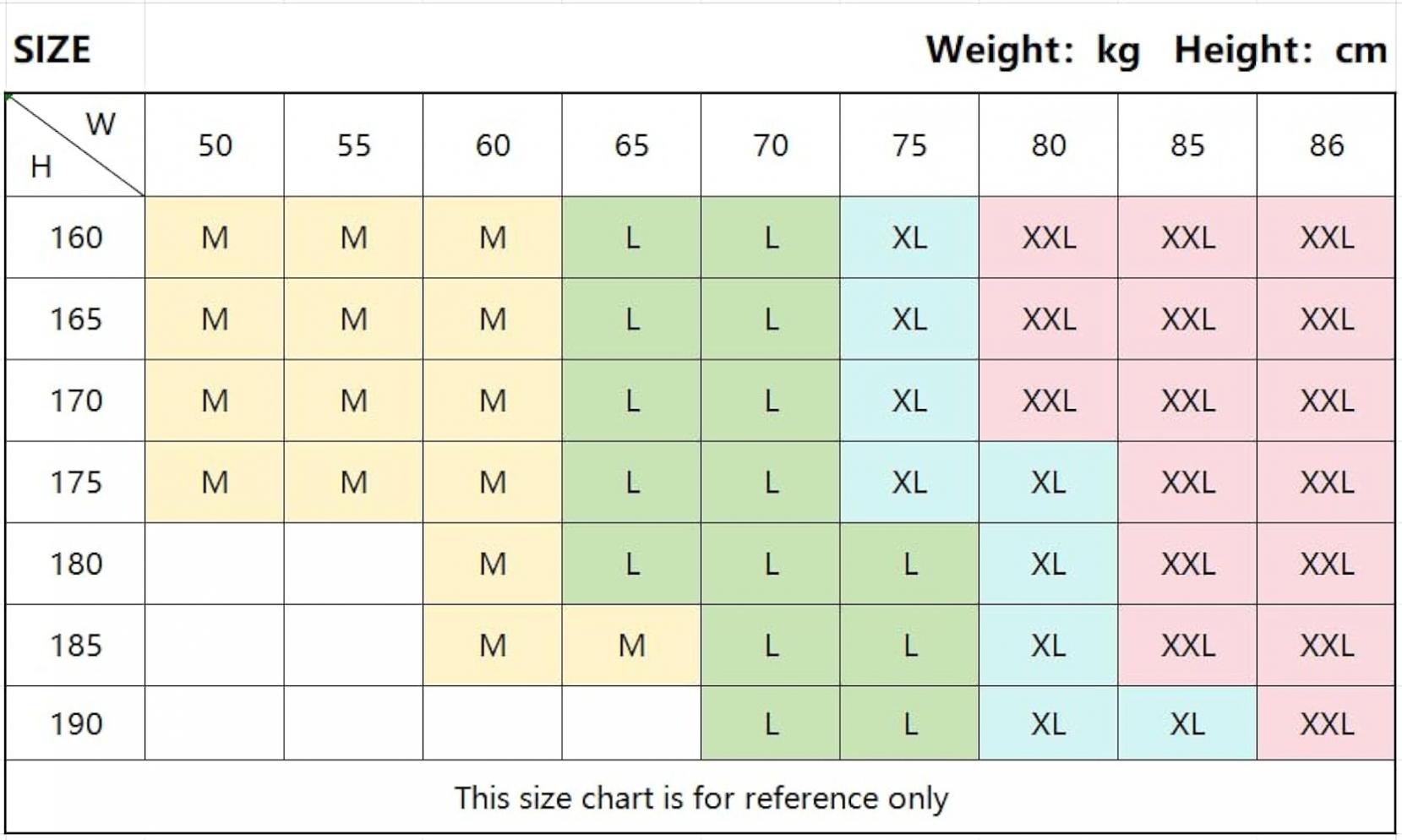This screenshot has height=840, width=1402.
Task: Select the height 190 row header
Action: click(x=75, y=723)
